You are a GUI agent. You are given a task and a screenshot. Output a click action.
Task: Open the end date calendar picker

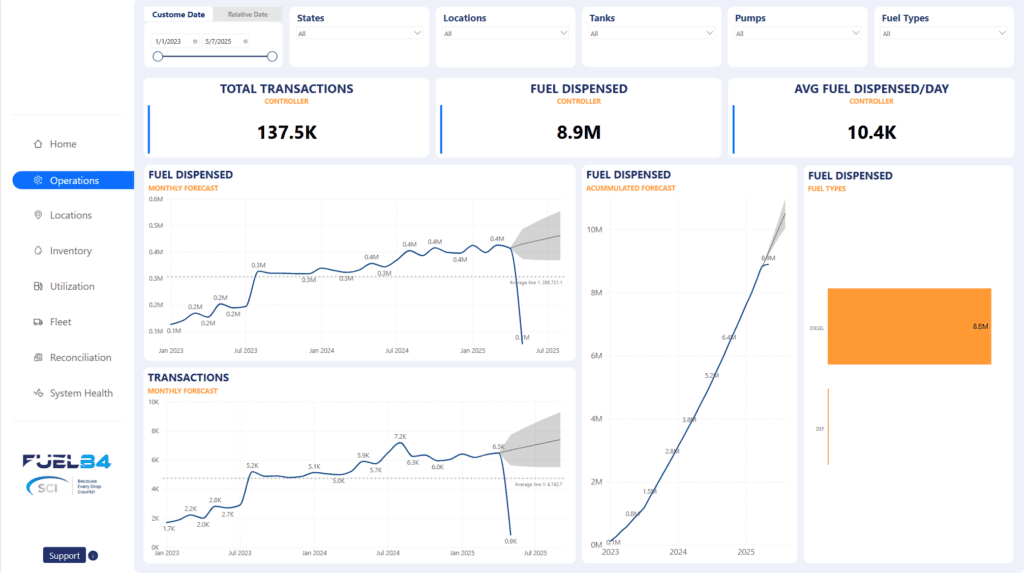(246, 41)
